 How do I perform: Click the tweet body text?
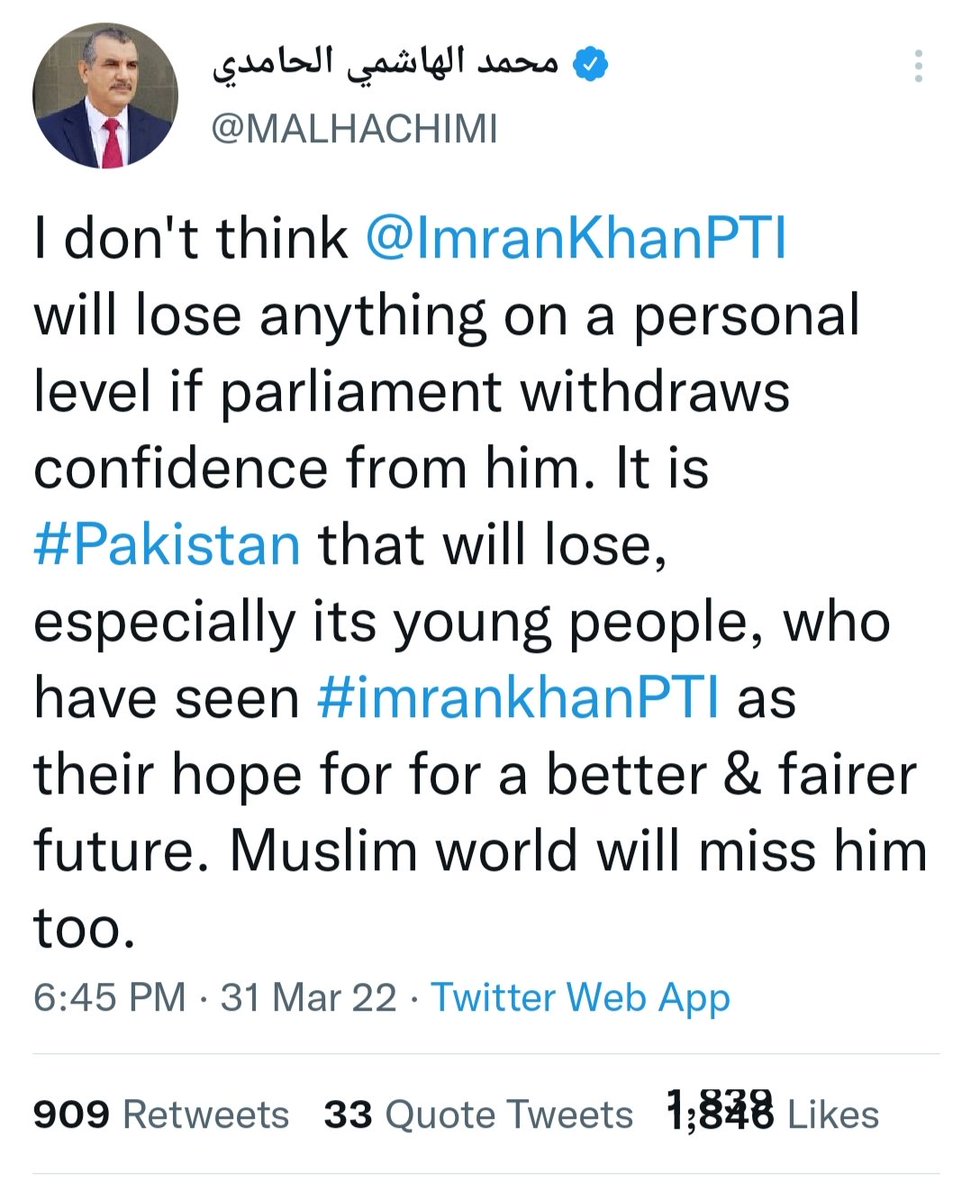(x=480, y=583)
